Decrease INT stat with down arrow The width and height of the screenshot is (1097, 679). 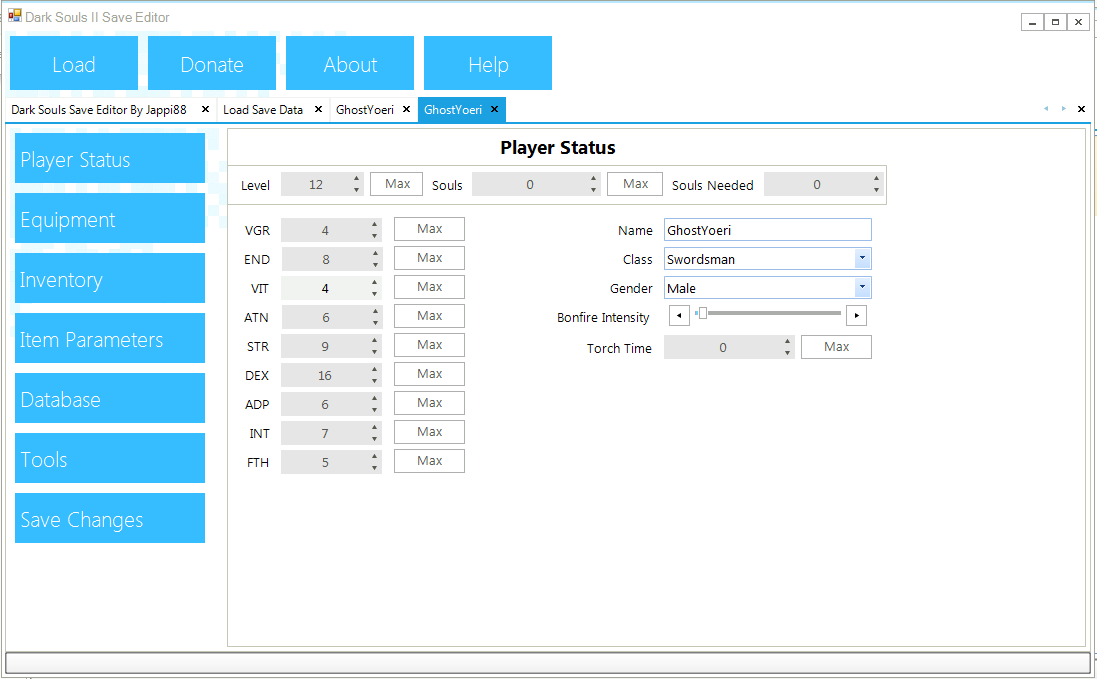(375, 439)
